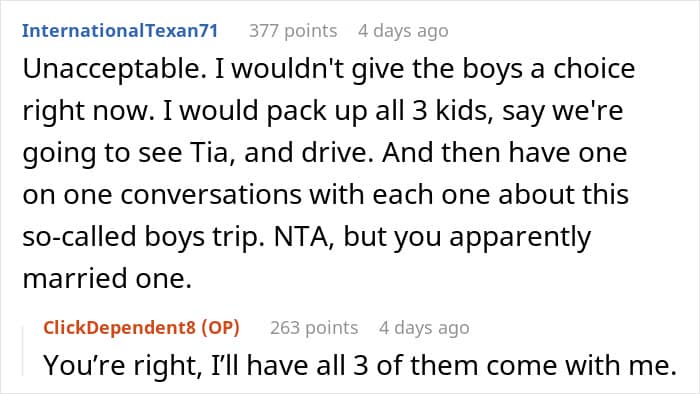Collapse reply thread via vertical line

click(x=23, y=351)
